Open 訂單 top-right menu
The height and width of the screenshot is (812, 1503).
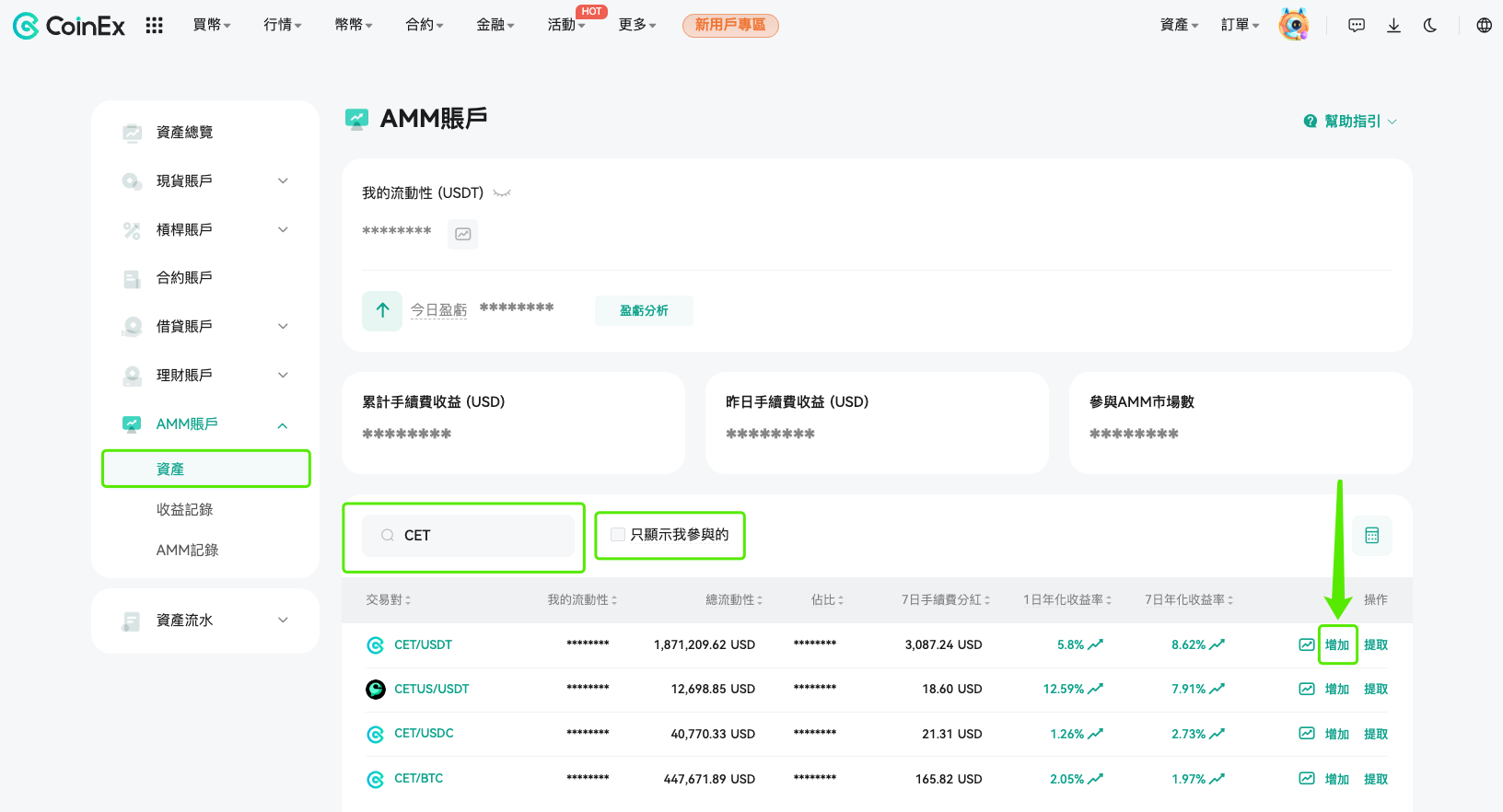[x=1241, y=25]
